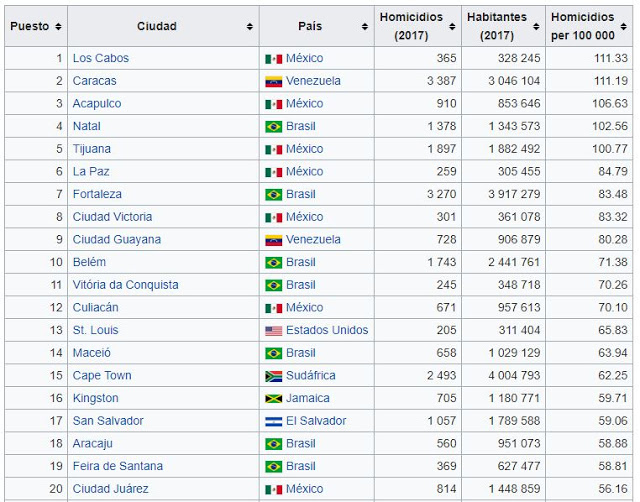Sort table by País column arrows
Viewport: 640px width, 502px height.
(x=362, y=26)
